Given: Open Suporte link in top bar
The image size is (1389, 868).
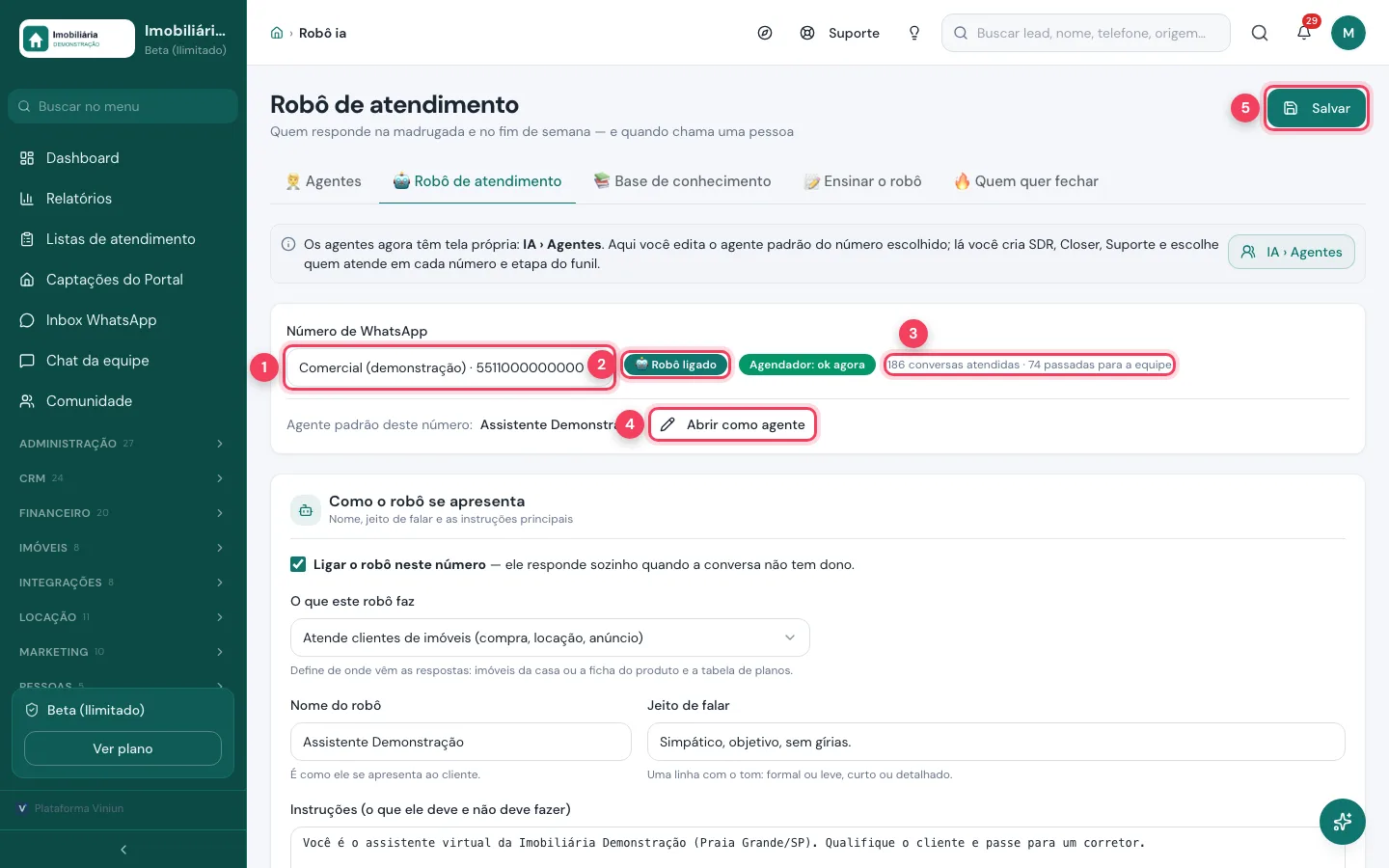Looking at the screenshot, I should (x=840, y=33).
